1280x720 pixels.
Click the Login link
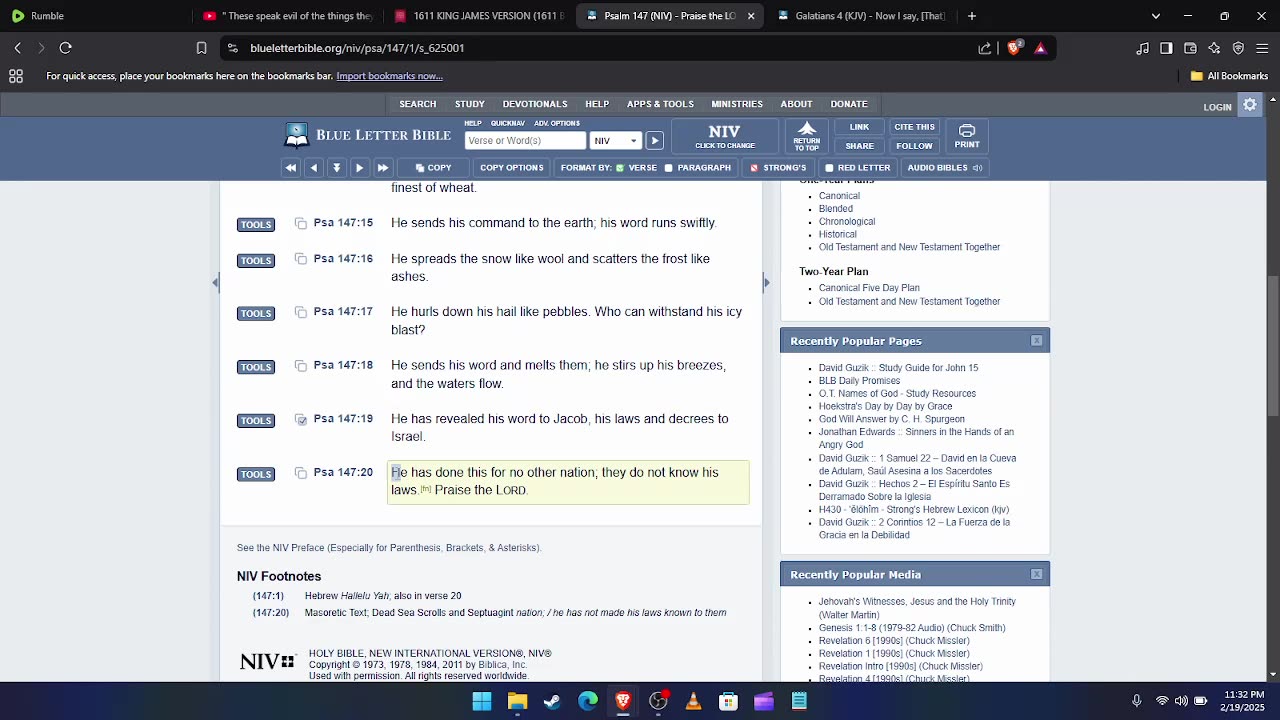click(x=1217, y=107)
